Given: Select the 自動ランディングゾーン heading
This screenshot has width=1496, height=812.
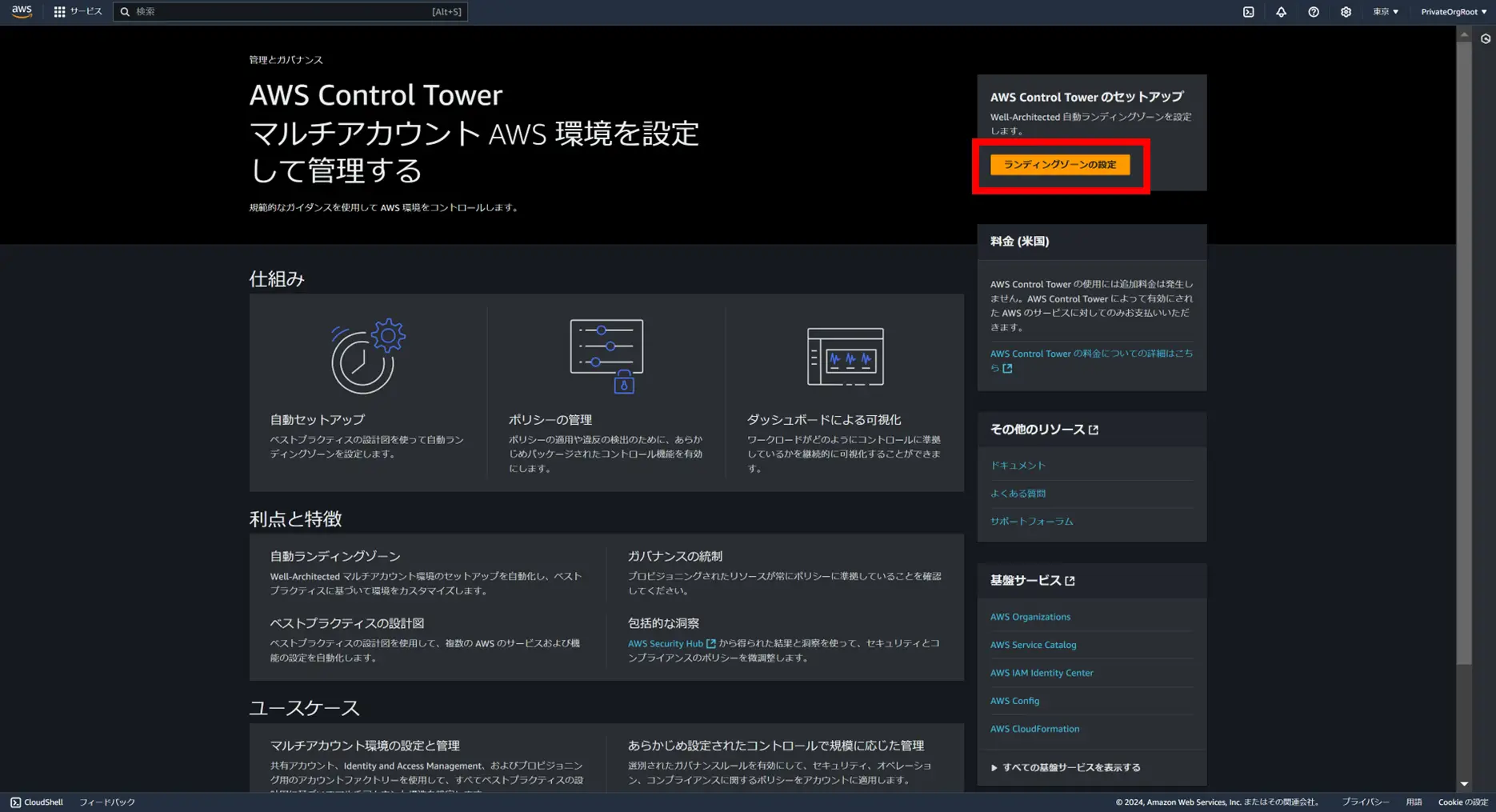Looking at the screenshot, I should (x=334, y=556).
